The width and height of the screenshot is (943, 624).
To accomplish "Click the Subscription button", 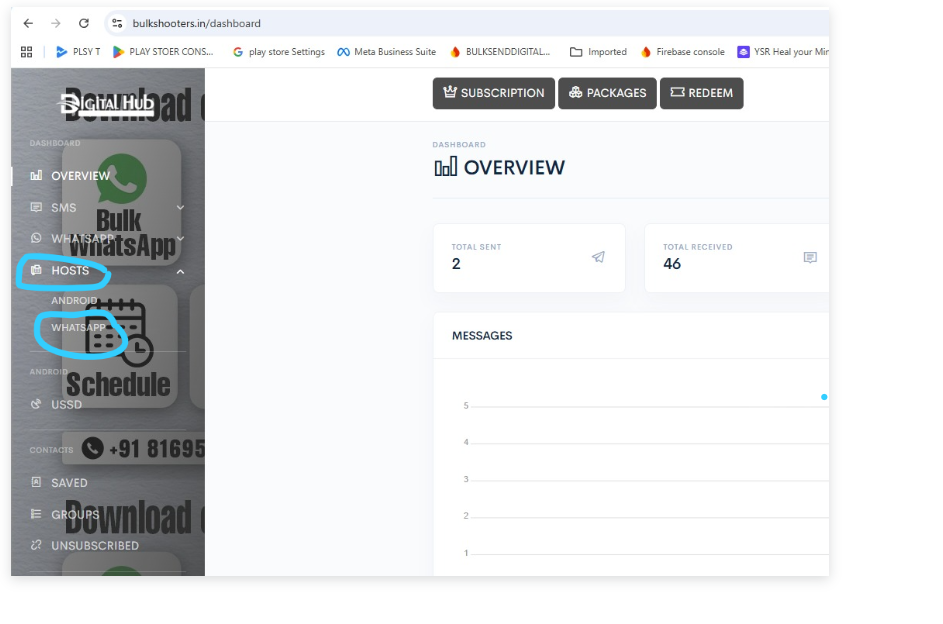I will [493, 93].
